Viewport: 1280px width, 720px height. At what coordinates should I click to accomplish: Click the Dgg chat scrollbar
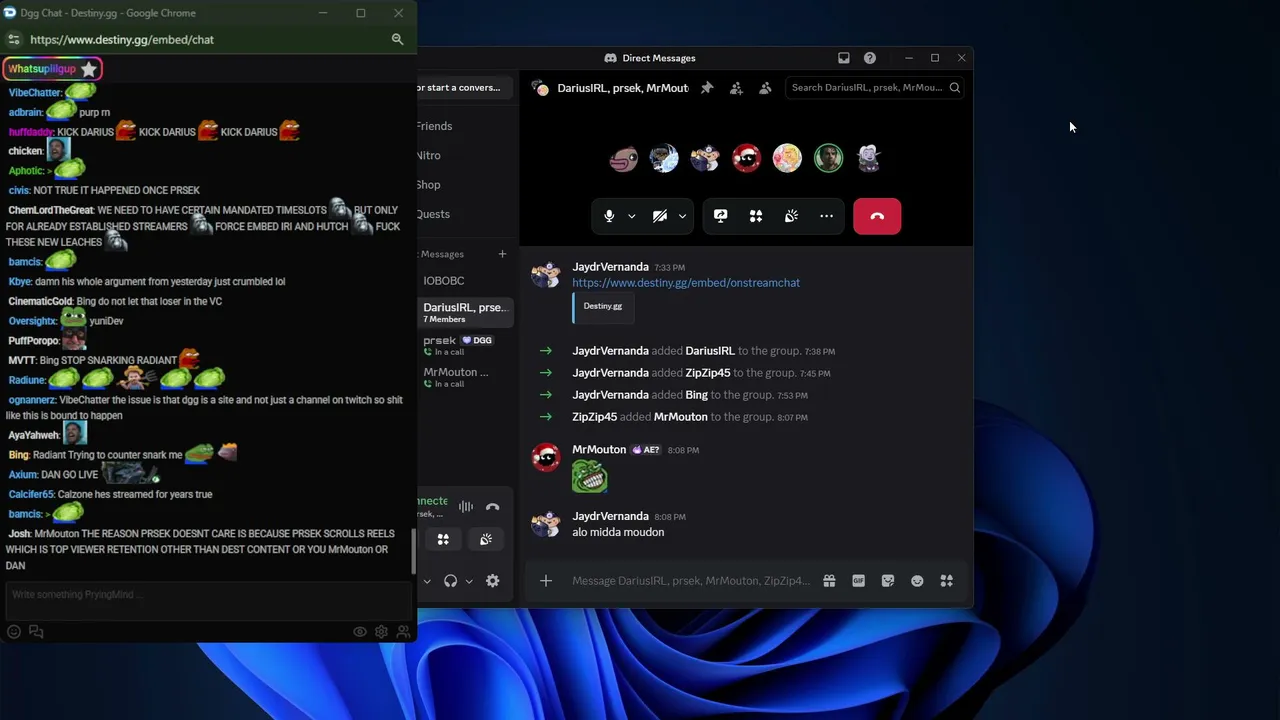pyautogui.click(x=414, y=551)
